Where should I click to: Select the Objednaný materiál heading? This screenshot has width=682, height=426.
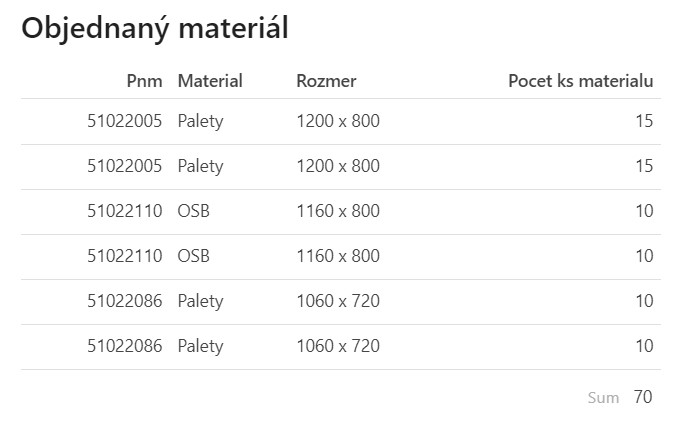(155, 28)
